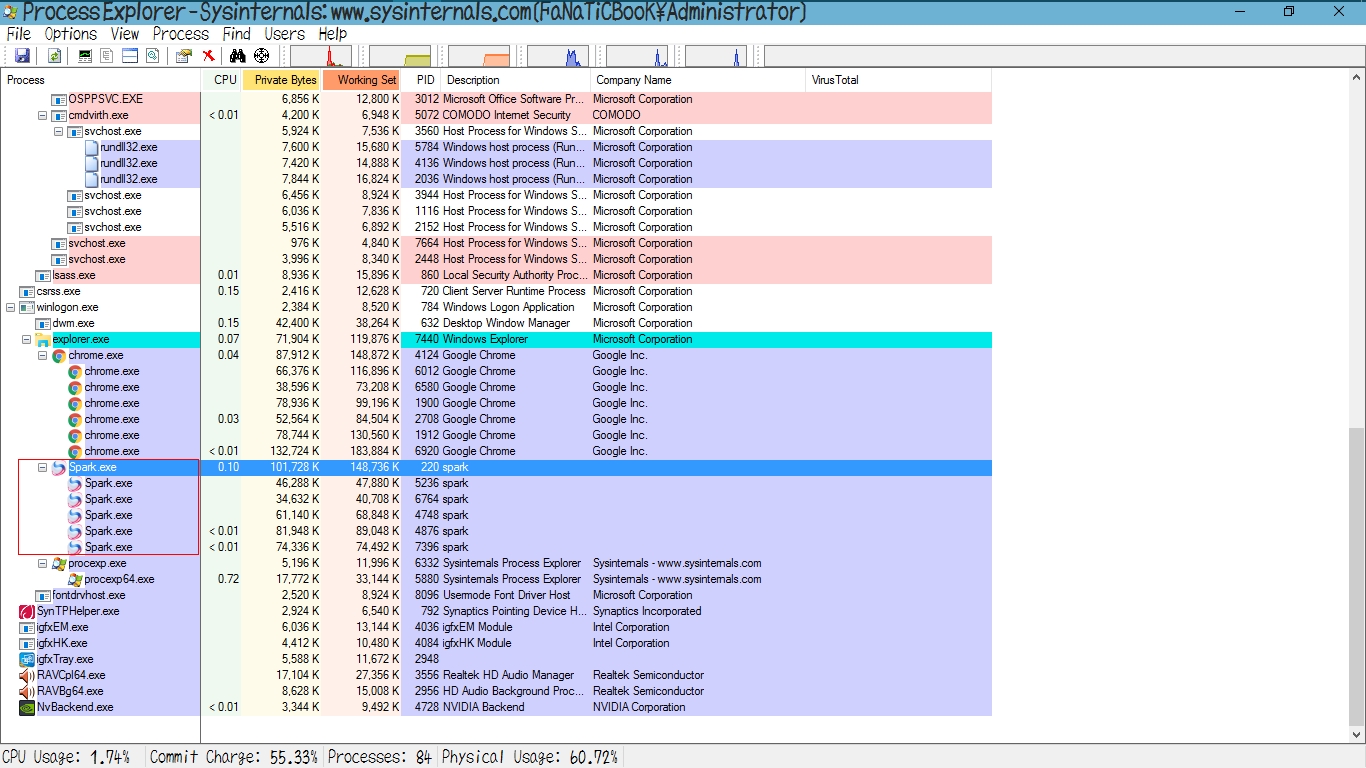The height and width of the screenshot is (768, 1366).
Task: Select the OSPPSVC.EXE process row
Action: click(496, 100)
